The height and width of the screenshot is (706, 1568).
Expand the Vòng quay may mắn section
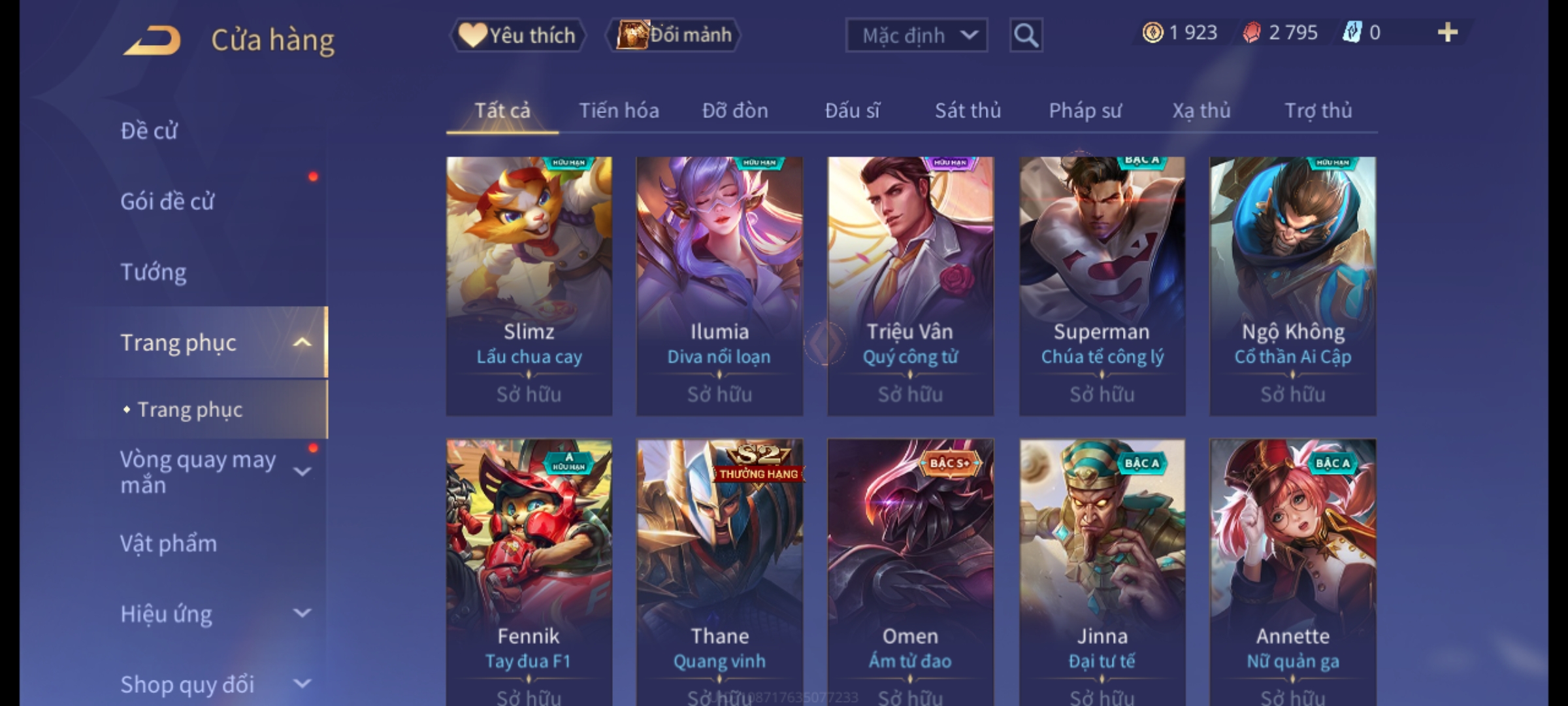click(x=302, y=471)
